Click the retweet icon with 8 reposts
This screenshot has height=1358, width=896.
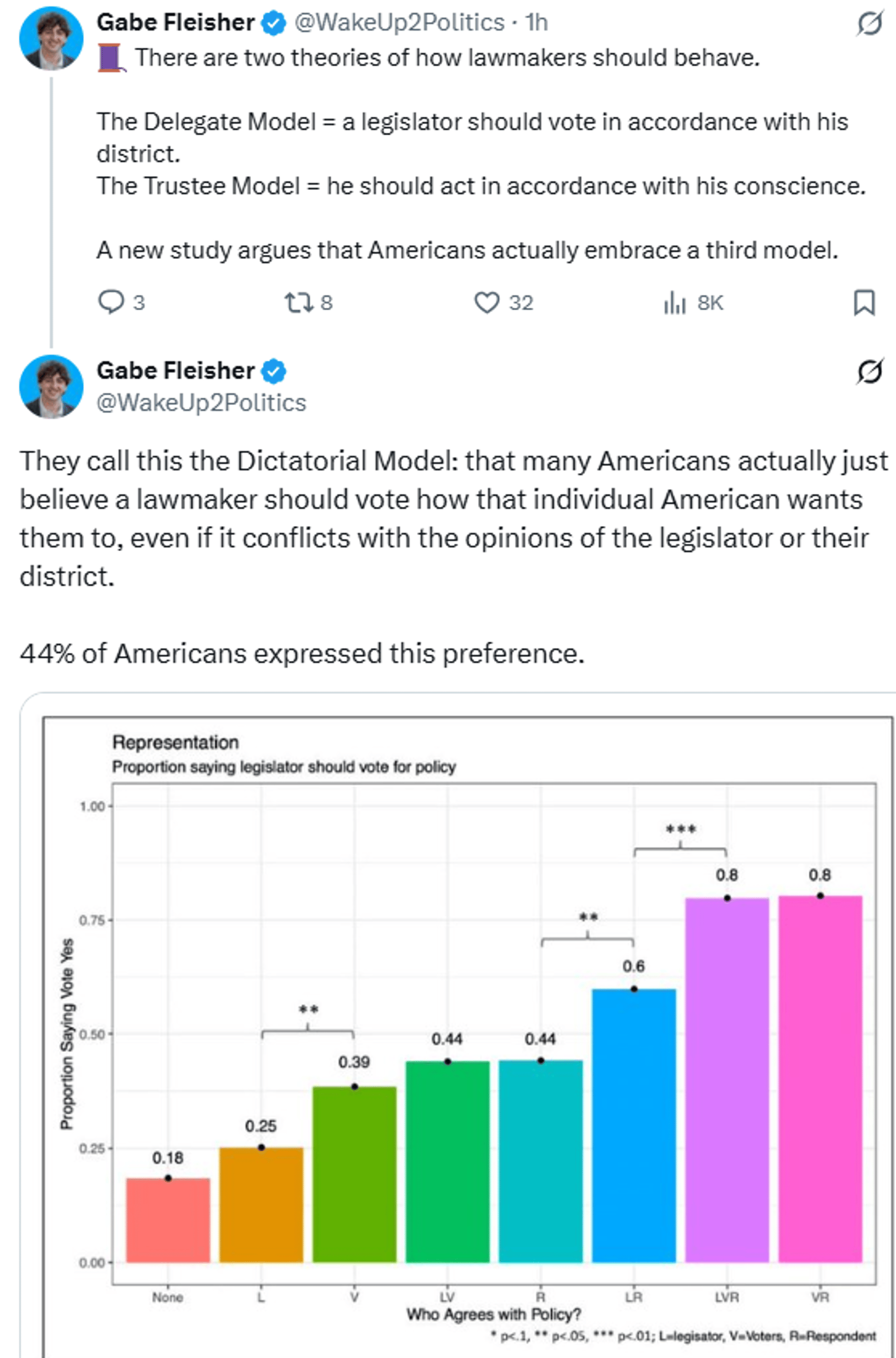(299, 302)
